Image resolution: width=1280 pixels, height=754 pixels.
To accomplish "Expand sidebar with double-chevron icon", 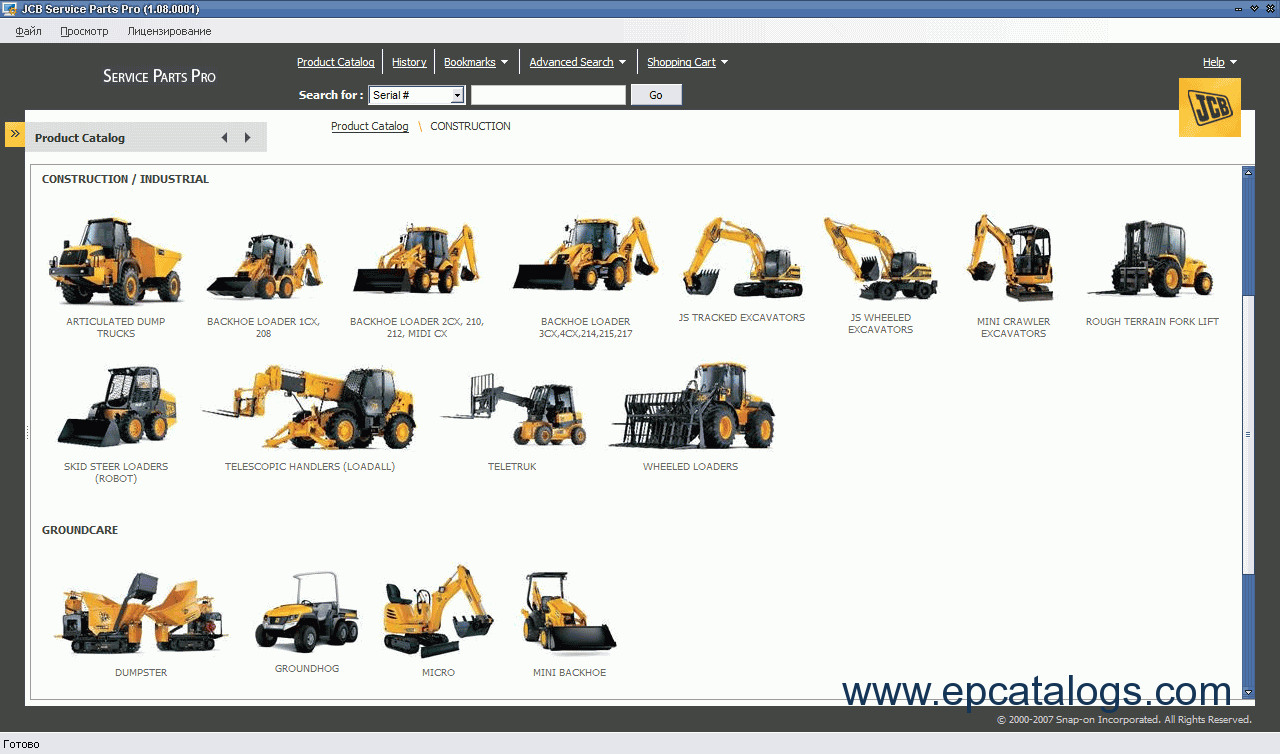I will click(15, 134).
